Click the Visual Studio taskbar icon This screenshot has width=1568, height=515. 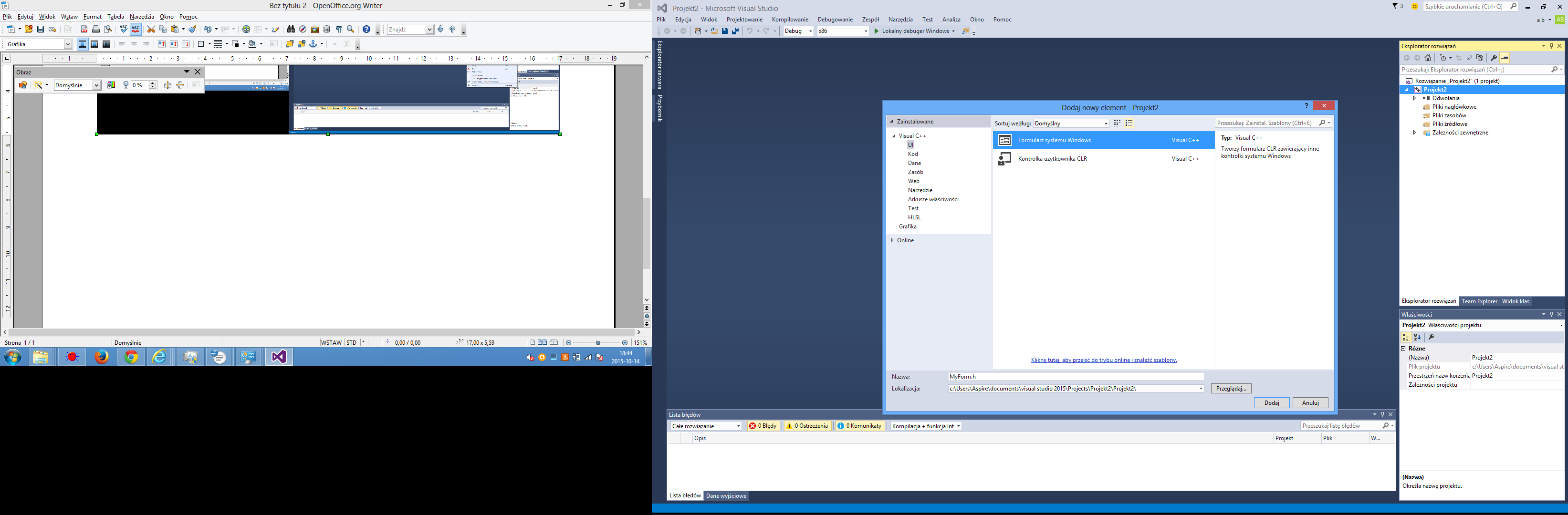tap(279, 357)
